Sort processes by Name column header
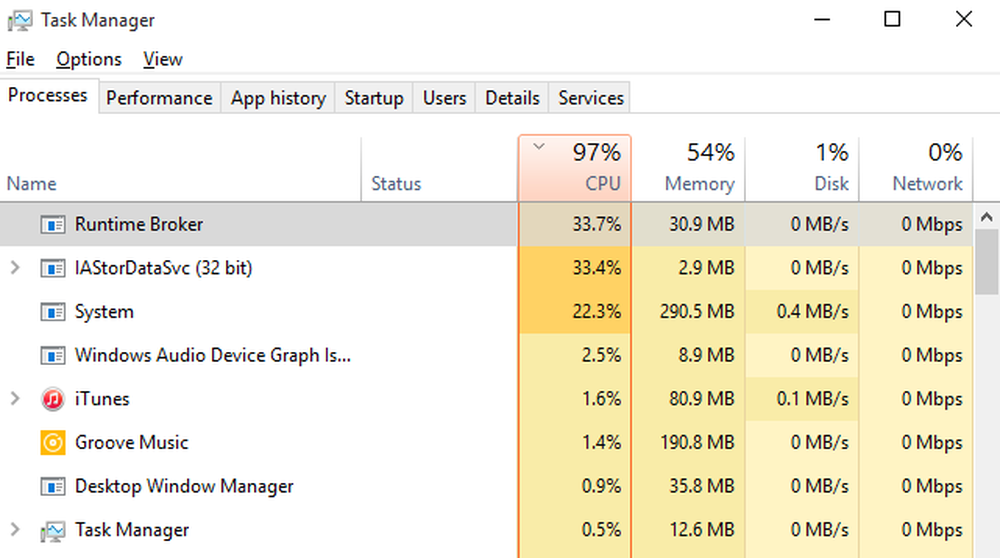The height and width of the screenshot is (558, 1000). [x=32, y=184]
